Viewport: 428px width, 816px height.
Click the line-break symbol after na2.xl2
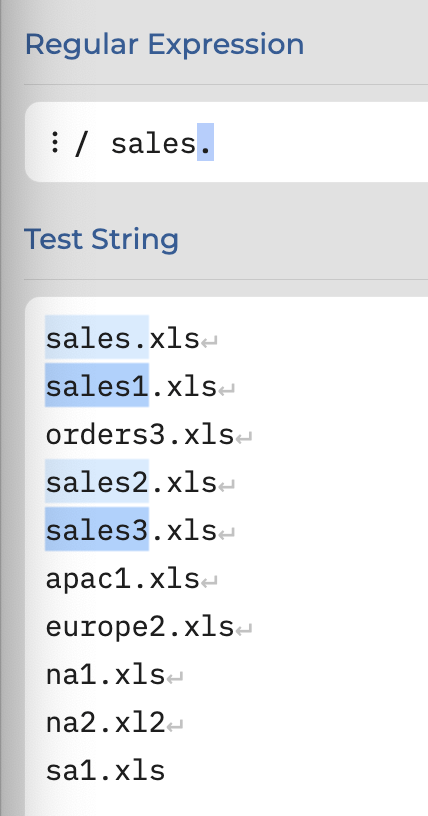pyautogui.click(x=174, y=725)
